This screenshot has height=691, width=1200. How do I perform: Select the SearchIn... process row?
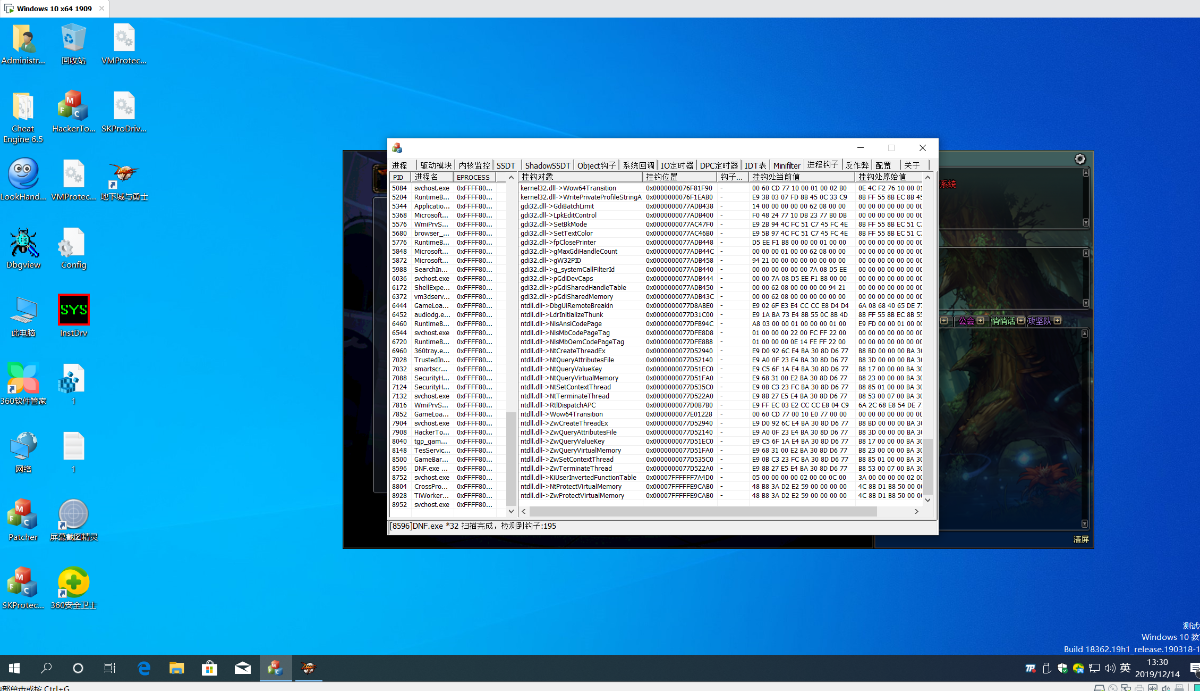(446, 269)
